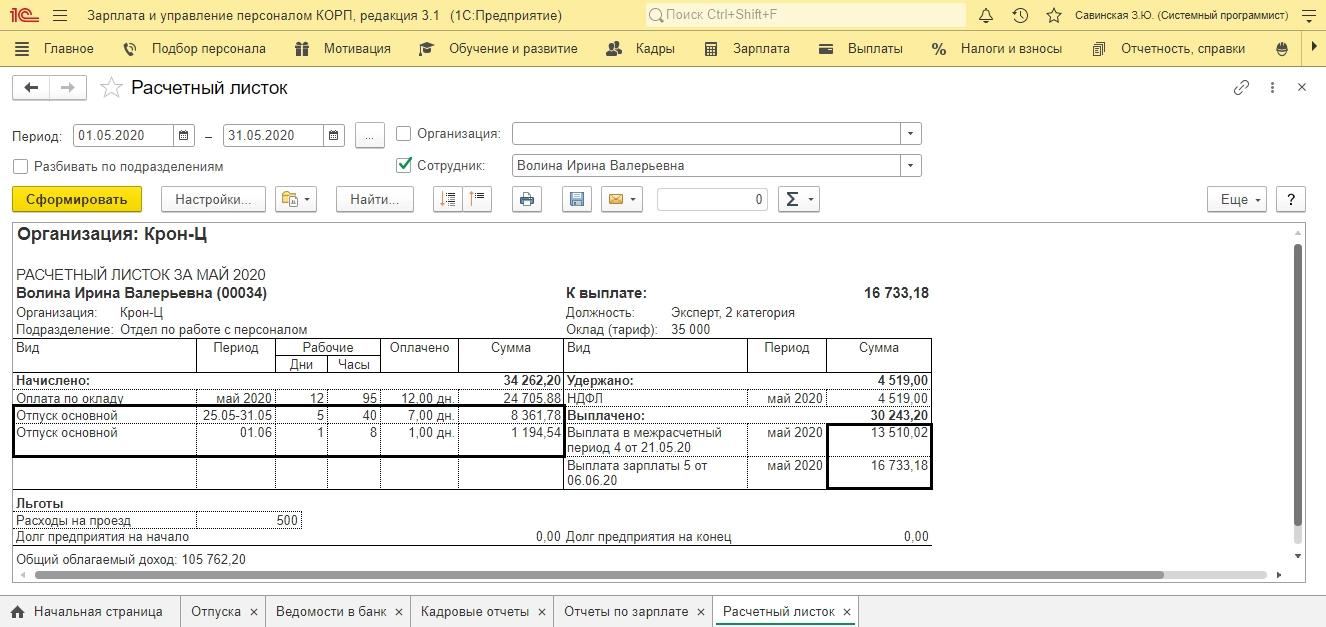
Task: Open the Еще menu
Action: (x=1237, y=199)
